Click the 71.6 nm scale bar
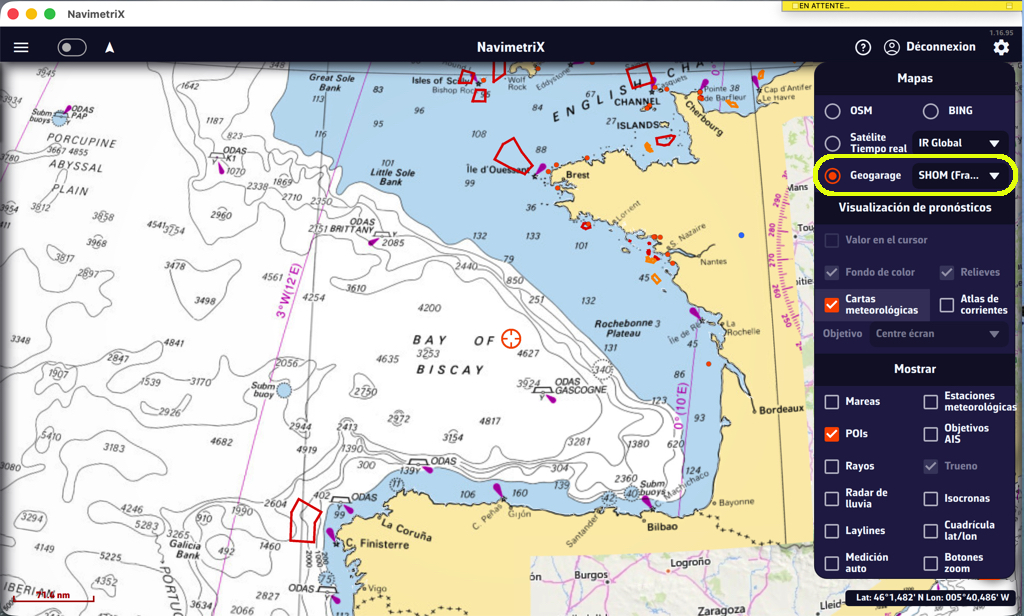The height and width of the screenshot is (616, 1024). click(x=54, y=596)
